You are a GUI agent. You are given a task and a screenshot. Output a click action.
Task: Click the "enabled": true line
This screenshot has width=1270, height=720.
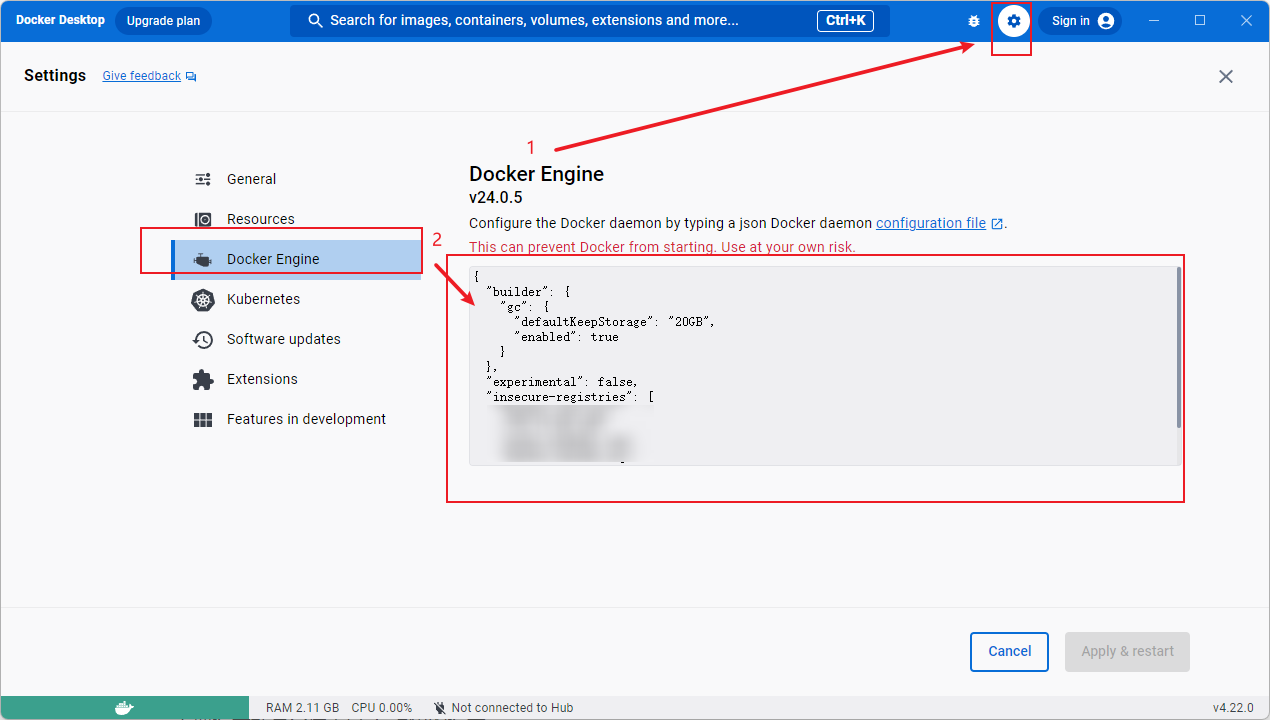point(566,337)
